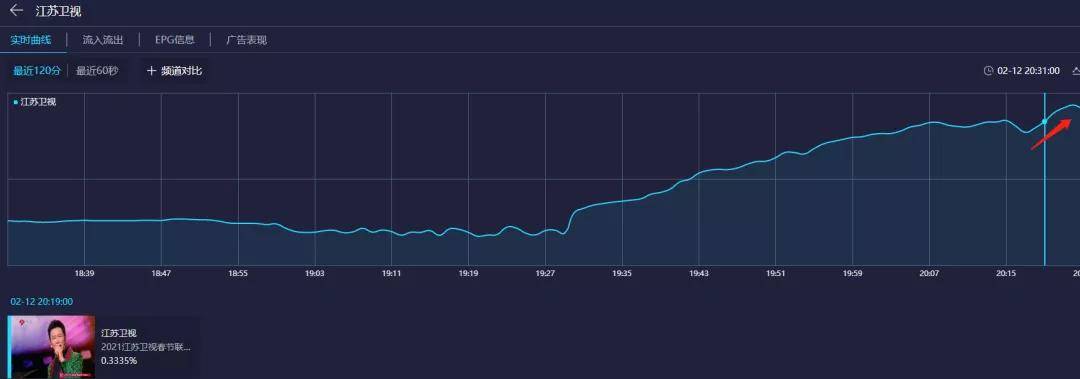Open the program thumbnail of the singer
This screenshot has width=1080, height=379.
coord(52,347)
